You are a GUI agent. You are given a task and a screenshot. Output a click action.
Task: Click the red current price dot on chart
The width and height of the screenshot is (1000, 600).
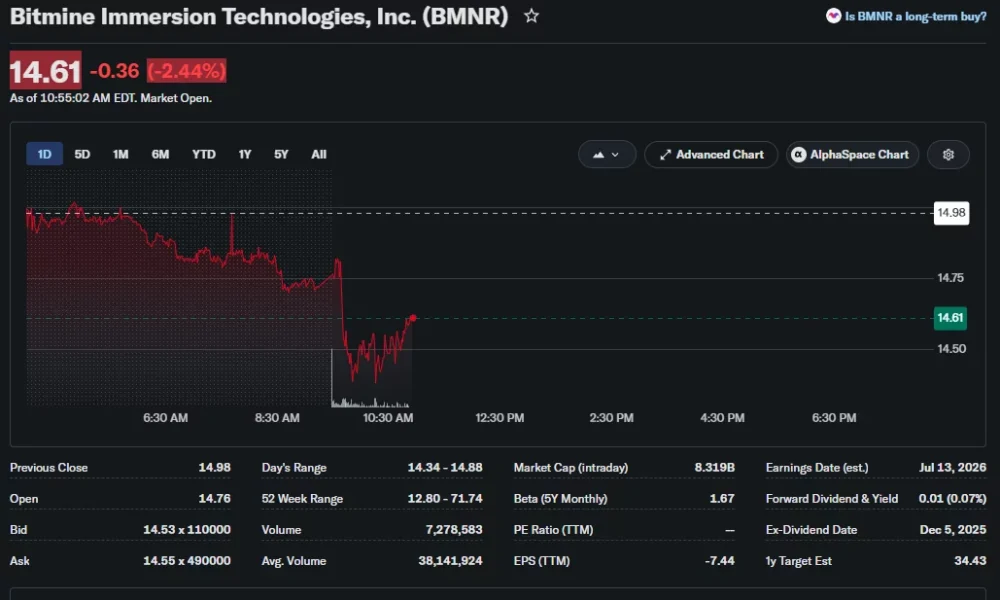point(413,318)
